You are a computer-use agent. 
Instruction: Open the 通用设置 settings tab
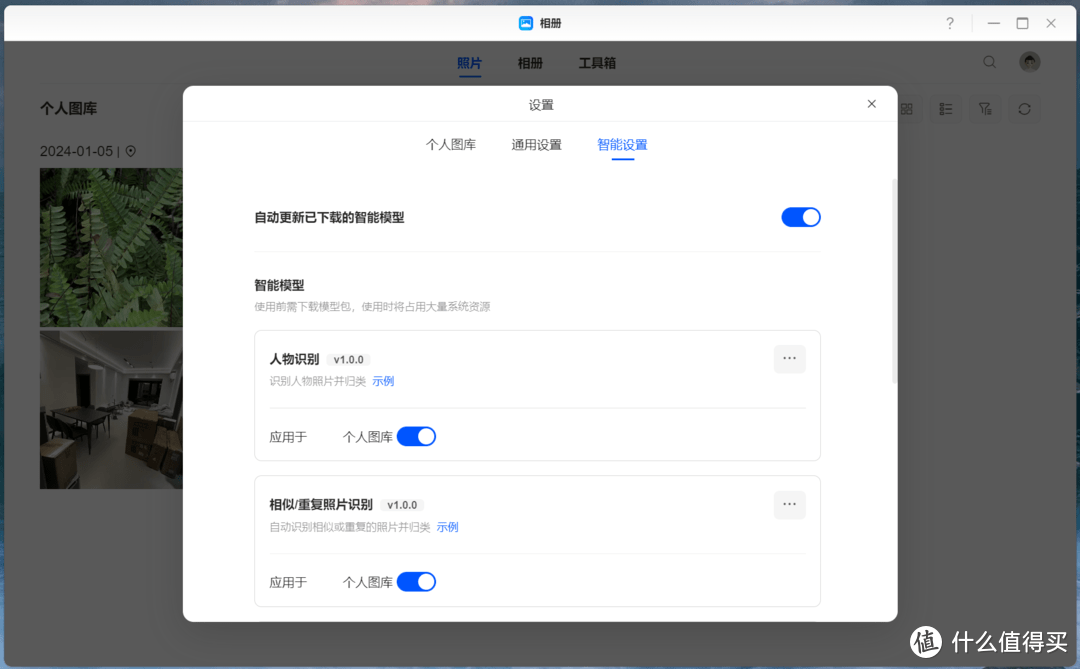click(536, 144)
